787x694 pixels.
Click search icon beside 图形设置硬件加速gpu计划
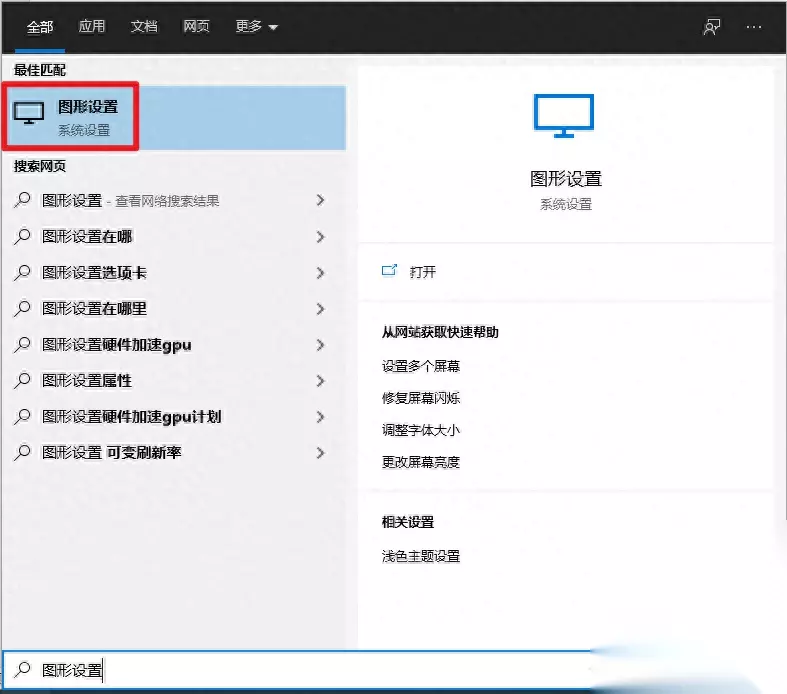[23, 417]
